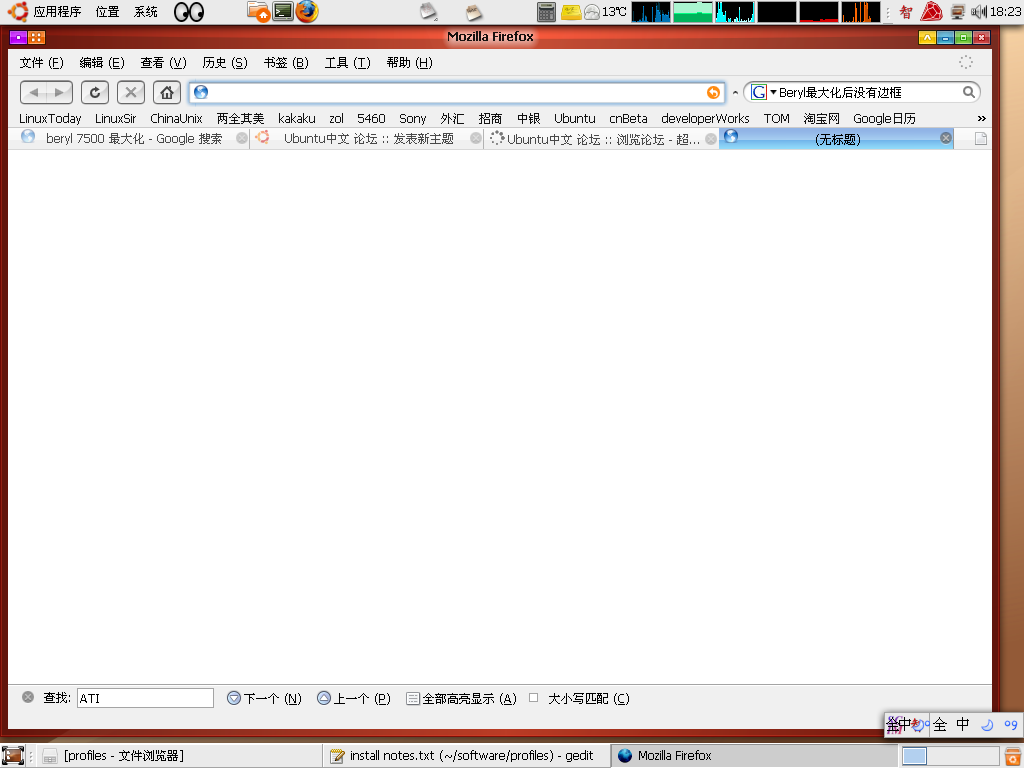Click the purple window menu button
This screenshot has width=1024, height=768.
point(18,37)
